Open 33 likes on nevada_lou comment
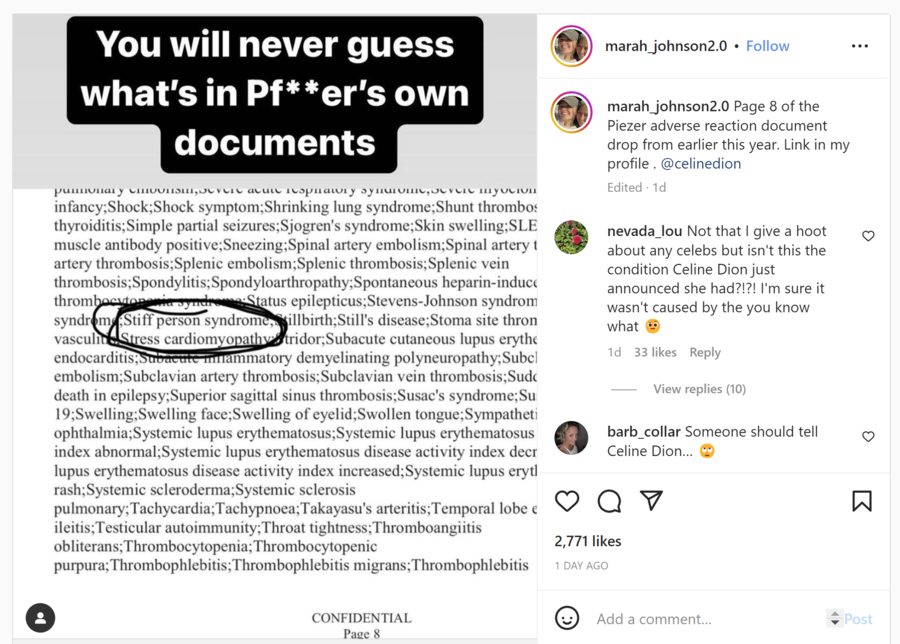The height and width of the screenshot is (644, 900). click(x=655, y=352)
